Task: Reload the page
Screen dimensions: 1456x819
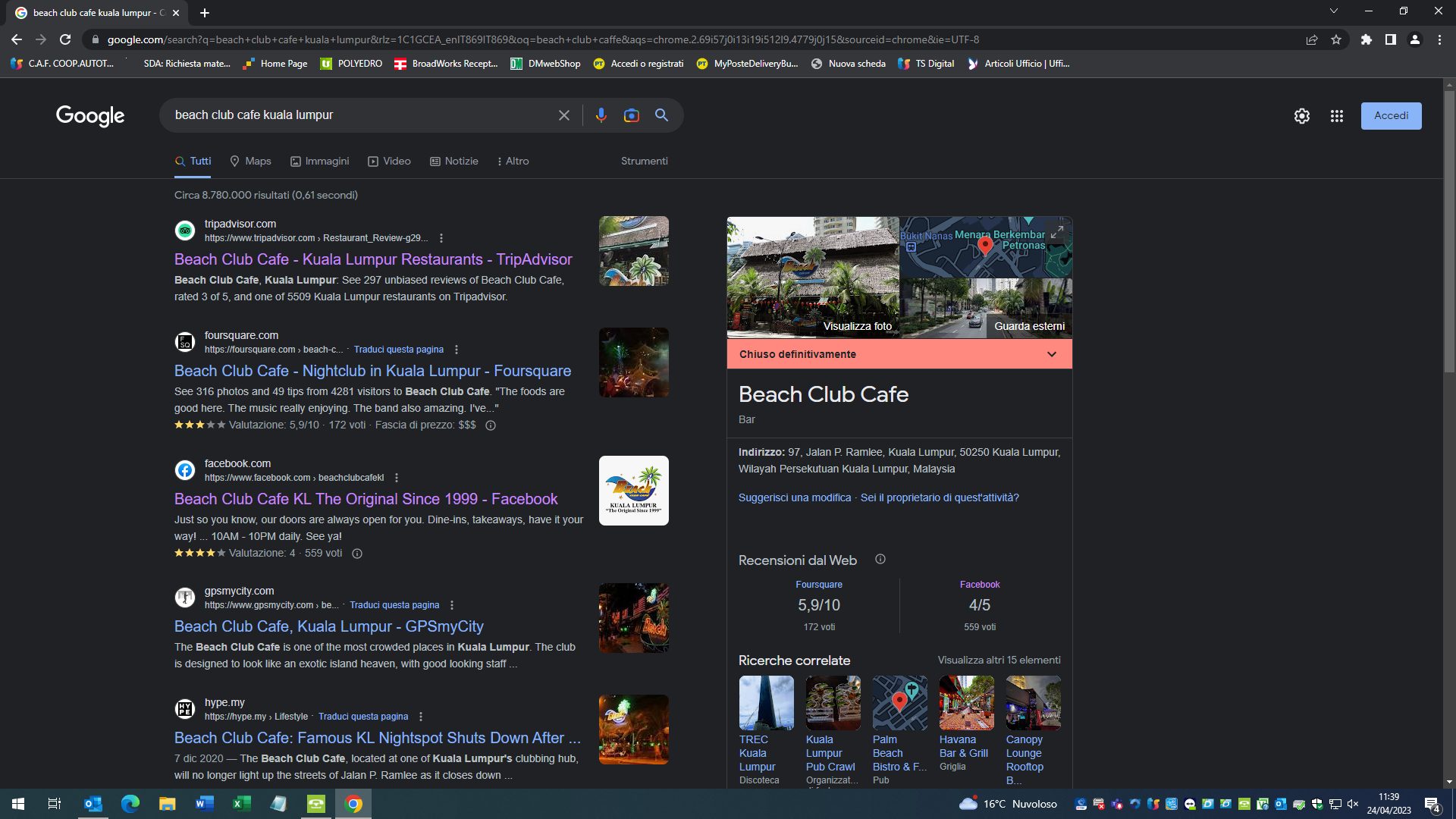Action: tap(65, 39)
